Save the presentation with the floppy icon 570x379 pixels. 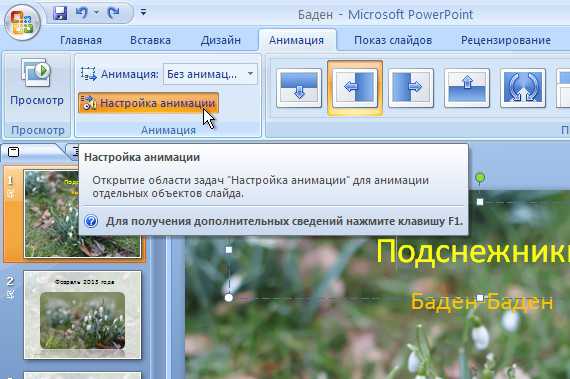point(60,13)
